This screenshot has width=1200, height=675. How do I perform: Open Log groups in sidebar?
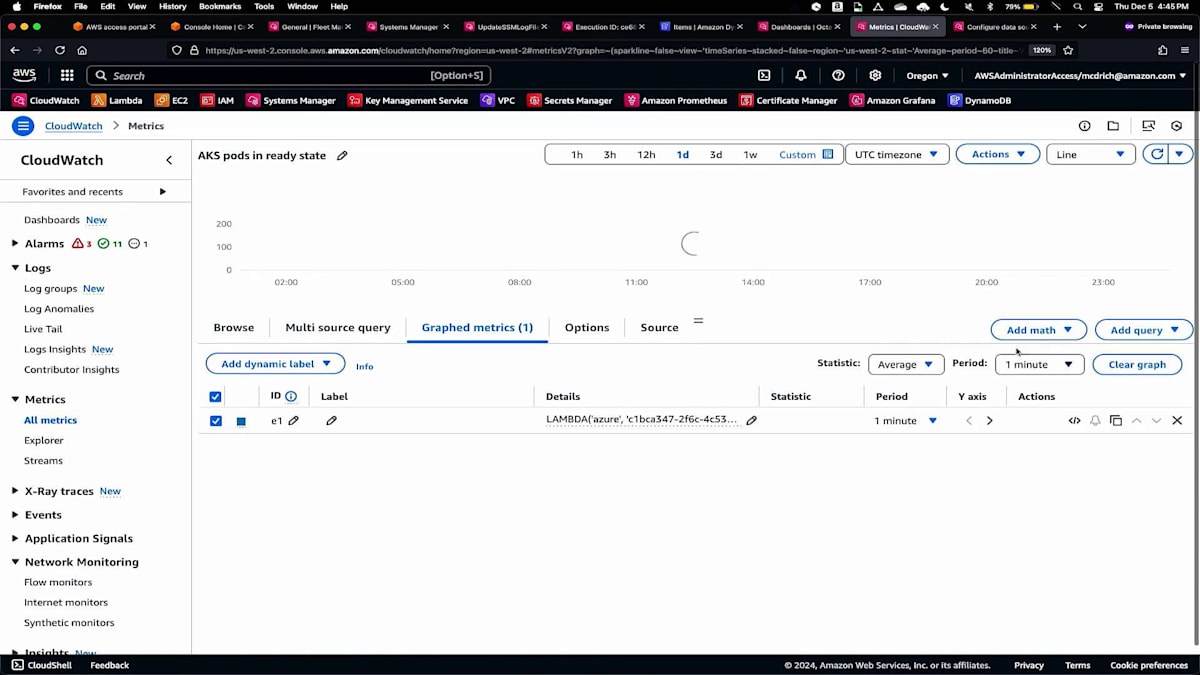pyautogui.click(x=50, y=288)
